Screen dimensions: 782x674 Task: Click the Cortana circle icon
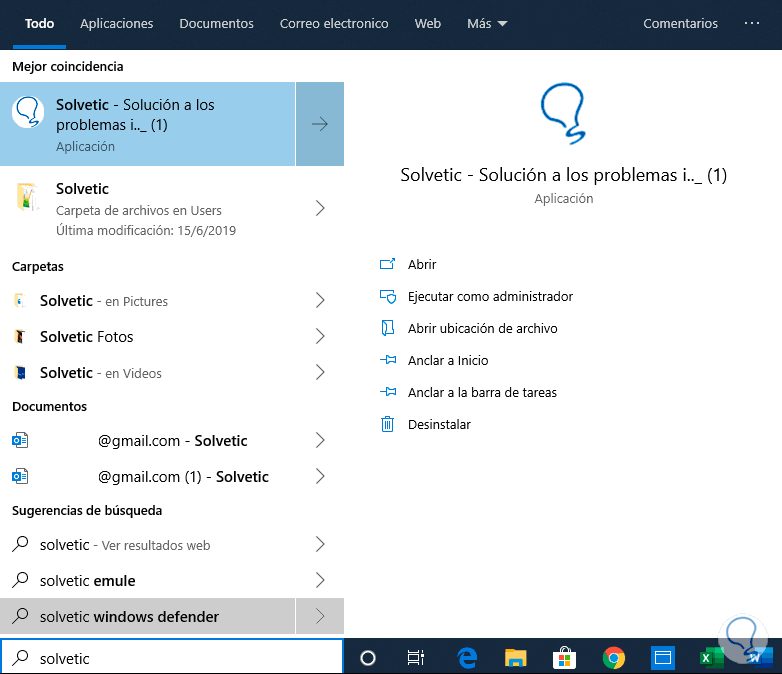pyautogui.click(x=368, y=658)
